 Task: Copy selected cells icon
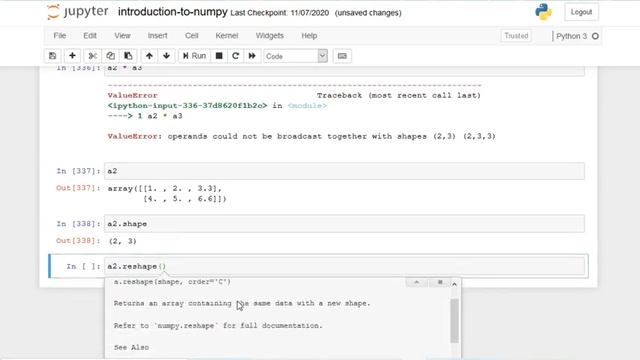coord(110,56)
